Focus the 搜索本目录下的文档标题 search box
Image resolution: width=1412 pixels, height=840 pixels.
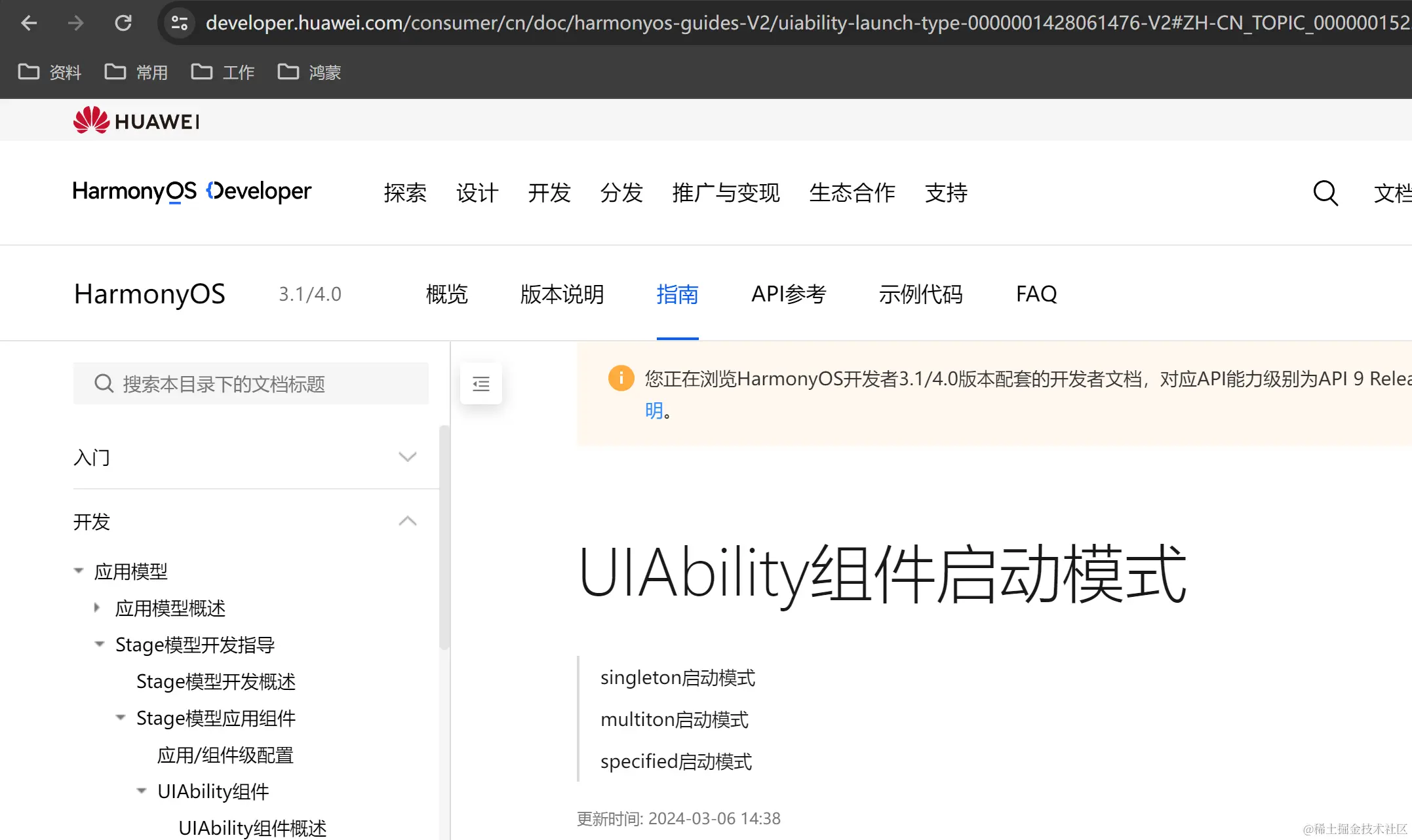point(251,383)
